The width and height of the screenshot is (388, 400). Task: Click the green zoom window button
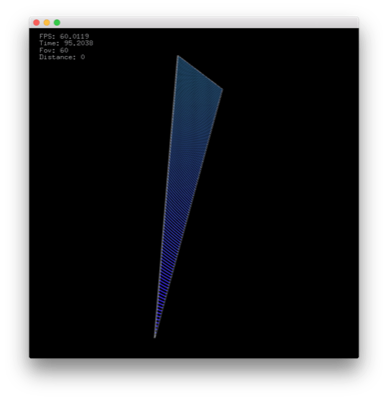tap(57, 23)
